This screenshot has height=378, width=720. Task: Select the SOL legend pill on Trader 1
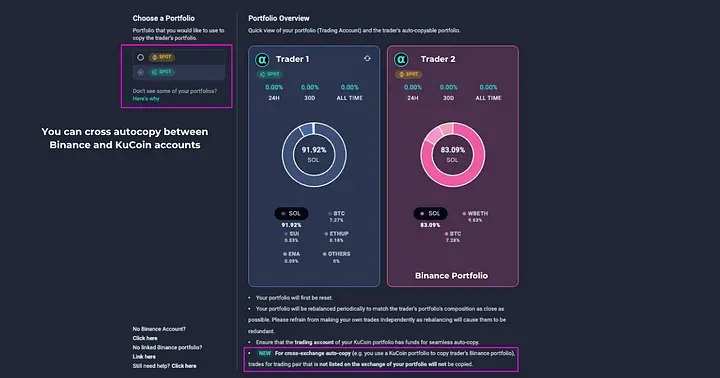(x=291, y=214)
